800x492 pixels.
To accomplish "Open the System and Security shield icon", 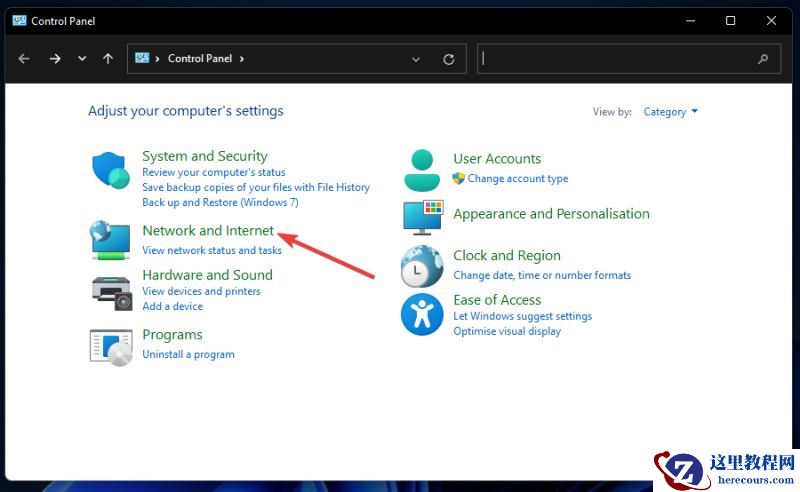I will [x=111, y=170].
